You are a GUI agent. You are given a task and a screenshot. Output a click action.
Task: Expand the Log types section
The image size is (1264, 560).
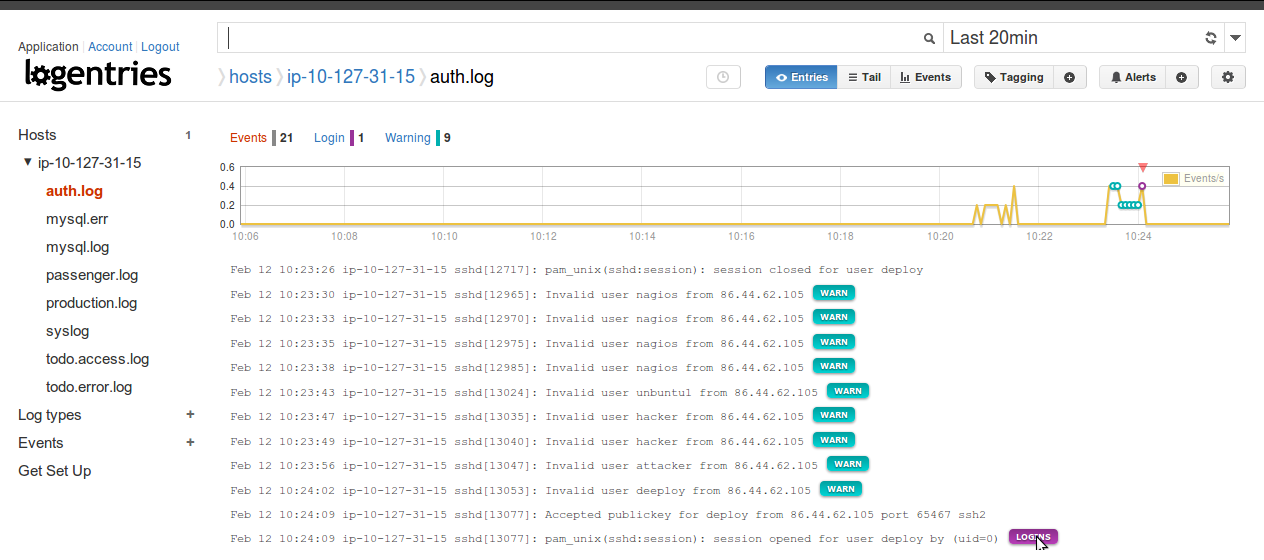tap(190, 415)
